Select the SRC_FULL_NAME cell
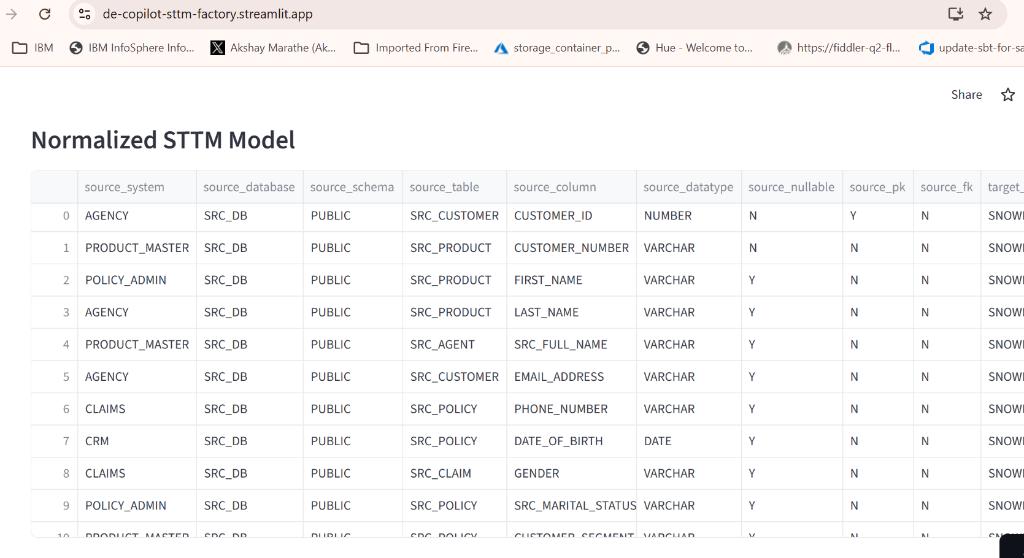The width and height of the screenshot is (1024, 558). (571, 344)
